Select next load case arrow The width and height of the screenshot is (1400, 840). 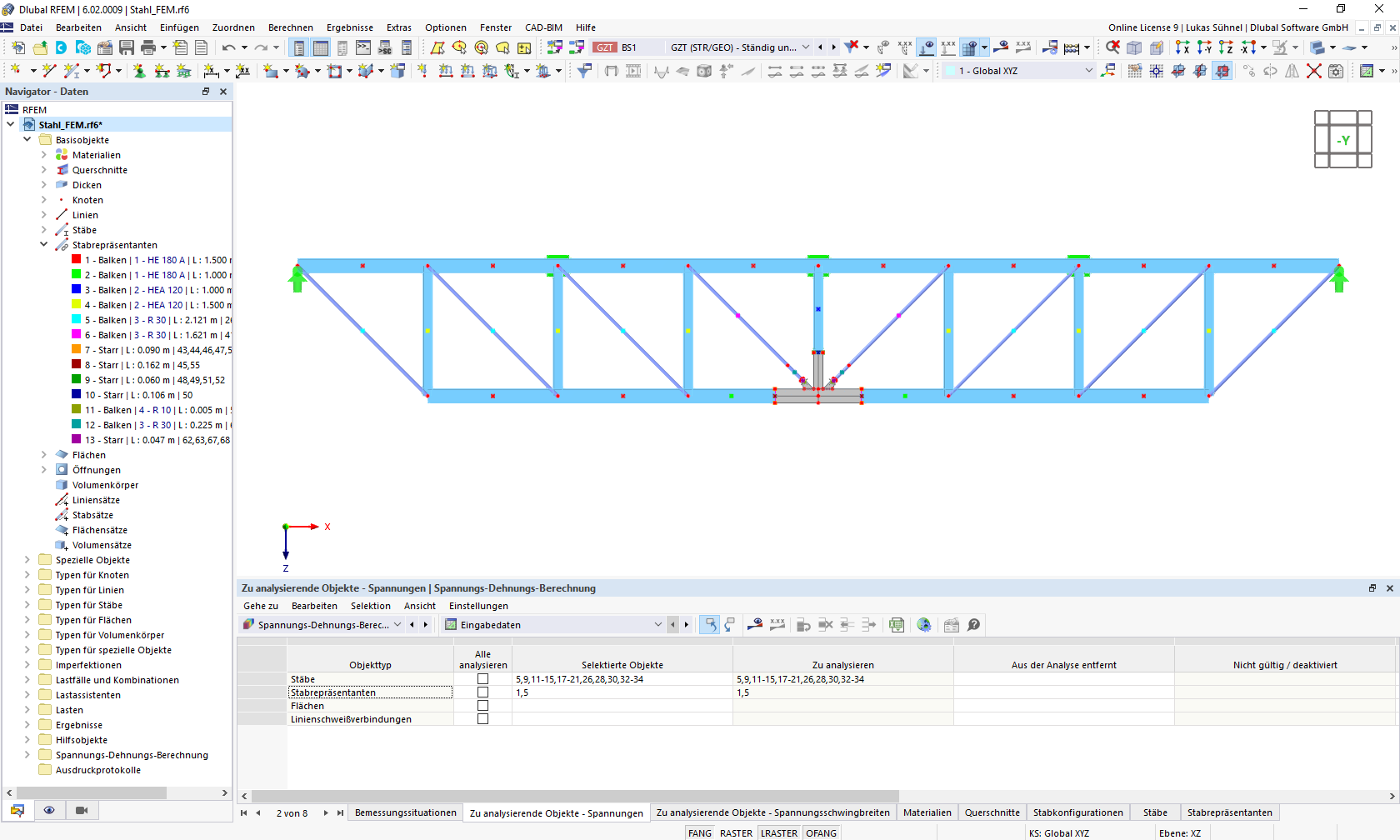tap(834, 47)
